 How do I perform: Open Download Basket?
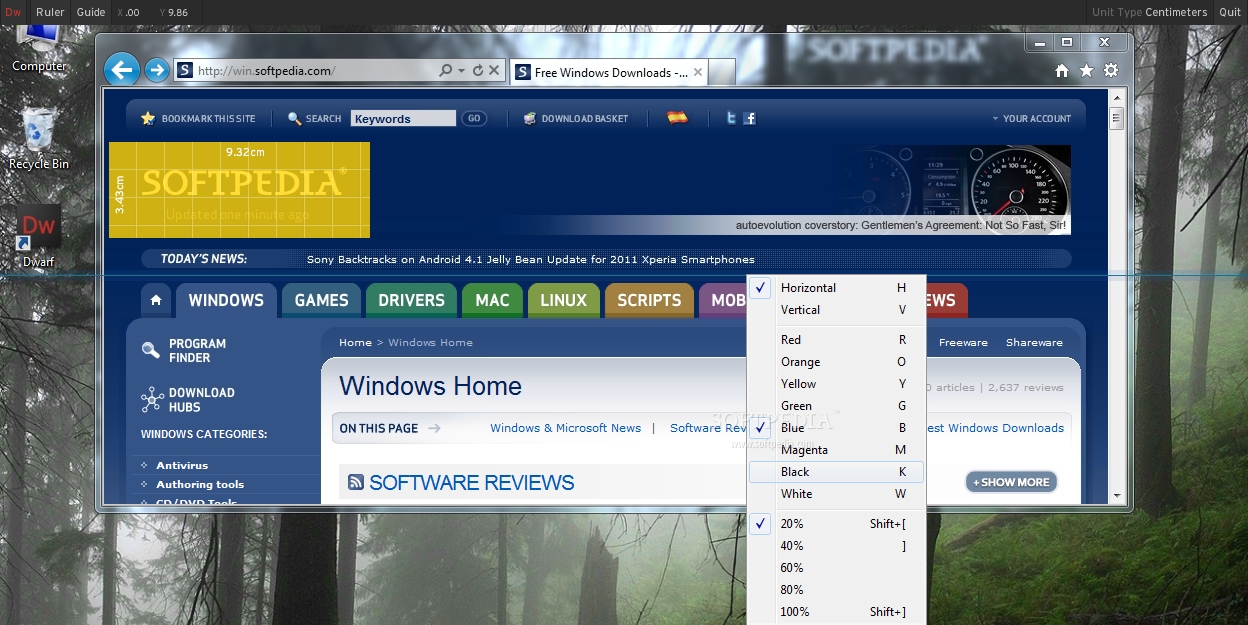tap(576, 118)
